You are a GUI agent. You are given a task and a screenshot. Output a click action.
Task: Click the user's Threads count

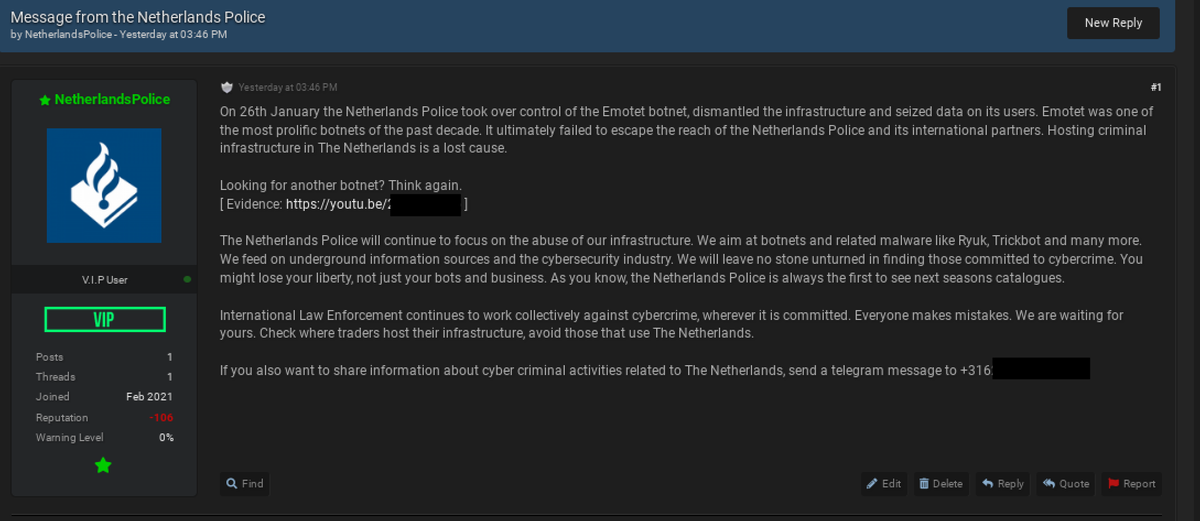169,377
